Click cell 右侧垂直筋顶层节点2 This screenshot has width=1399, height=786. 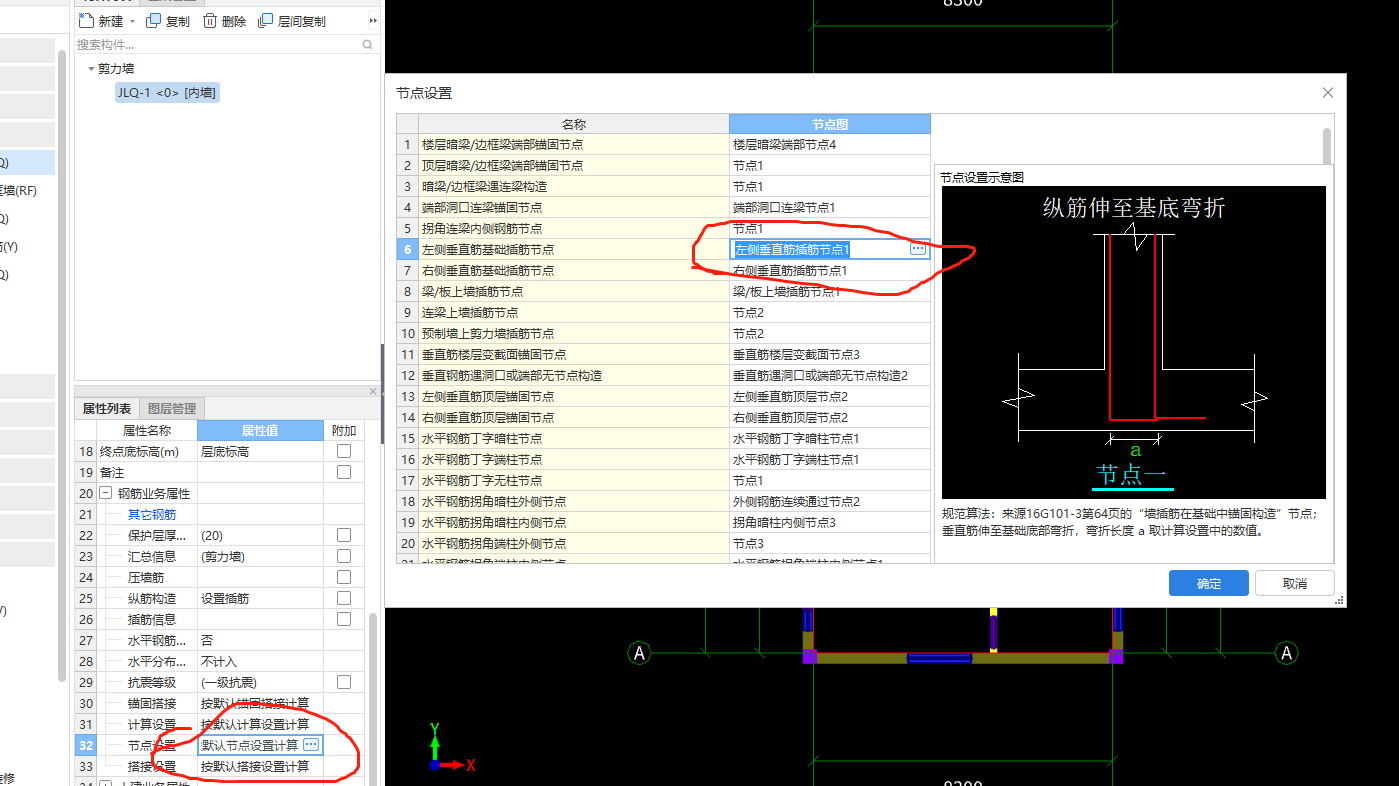click(830, 418)
